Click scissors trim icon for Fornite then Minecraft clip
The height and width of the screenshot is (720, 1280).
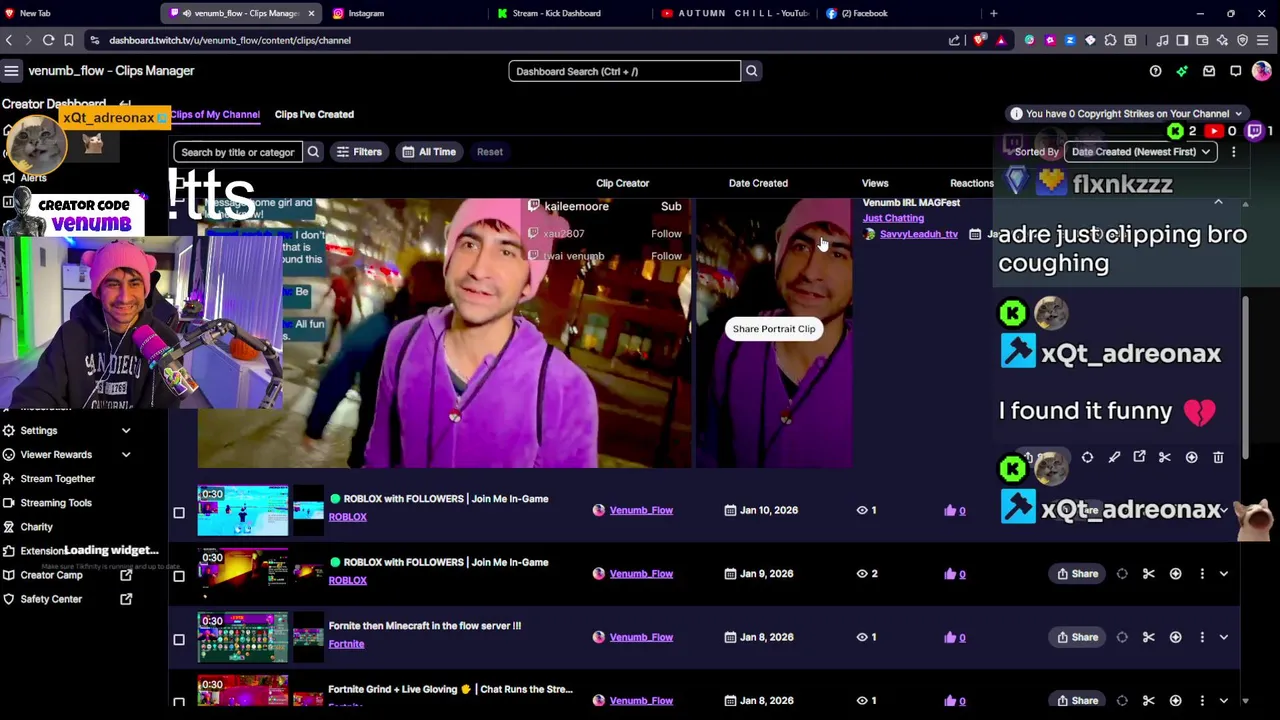pyautogui.click(x=1148, y=637)
